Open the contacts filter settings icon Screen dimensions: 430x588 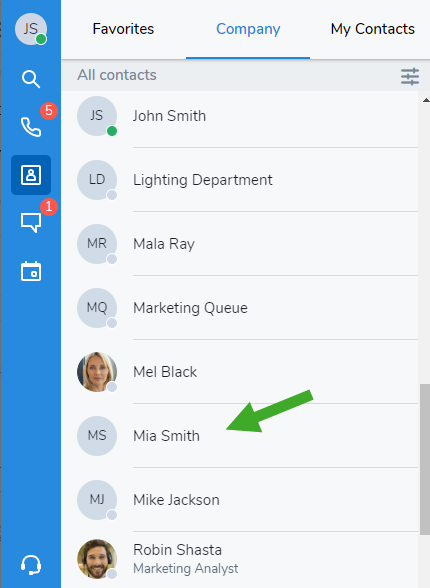(410, 76)
